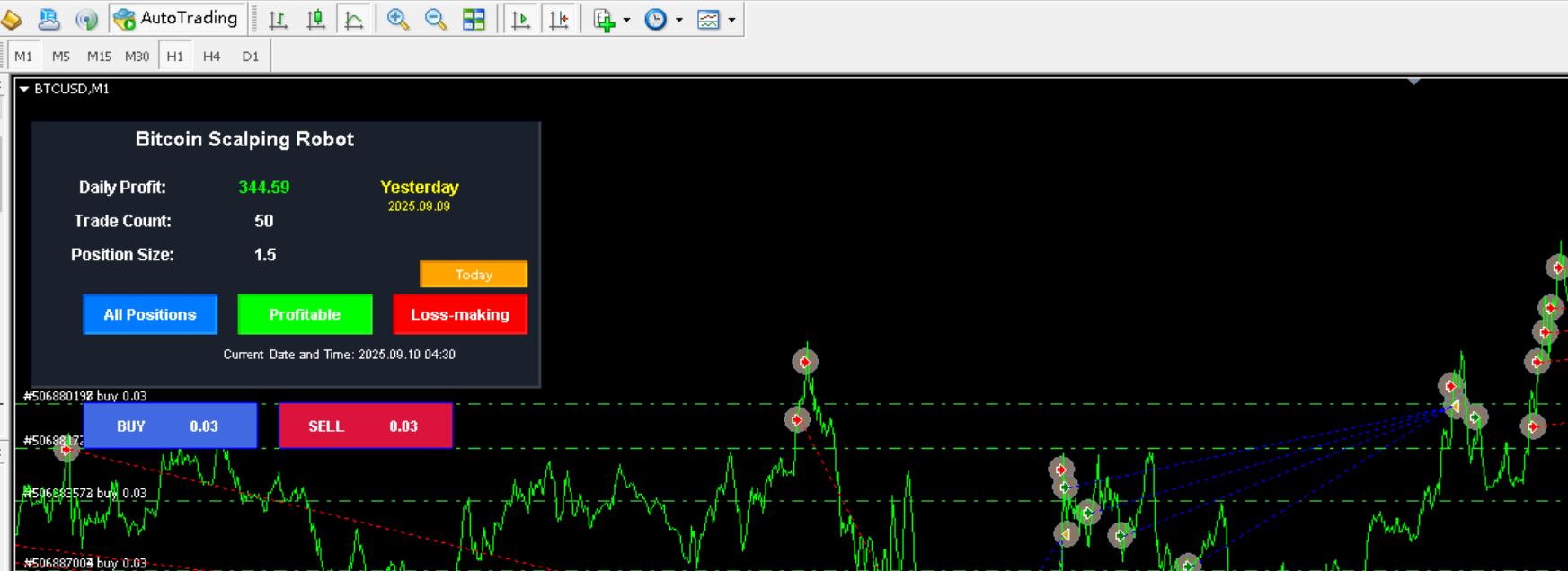Viewport: 1568px width, 571px height.
Task: Click the Trade Count: label
Action: pos(123,221)
